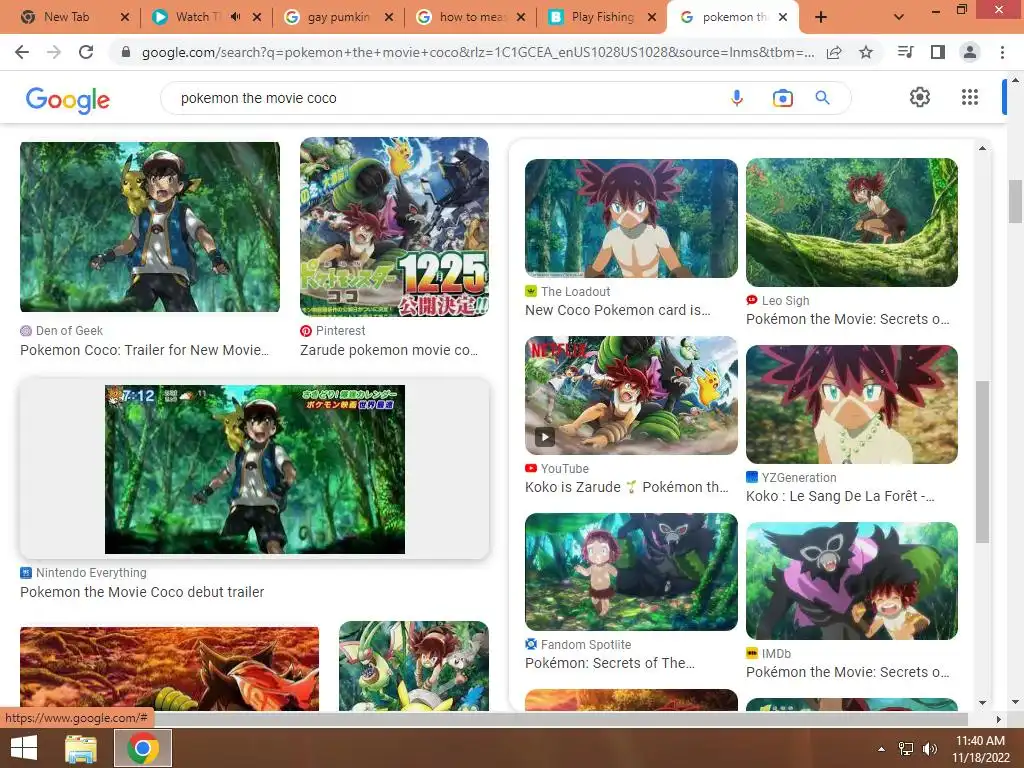Switch to the how to meas tab
1024x768 pixels.
(x=472, y=17)
